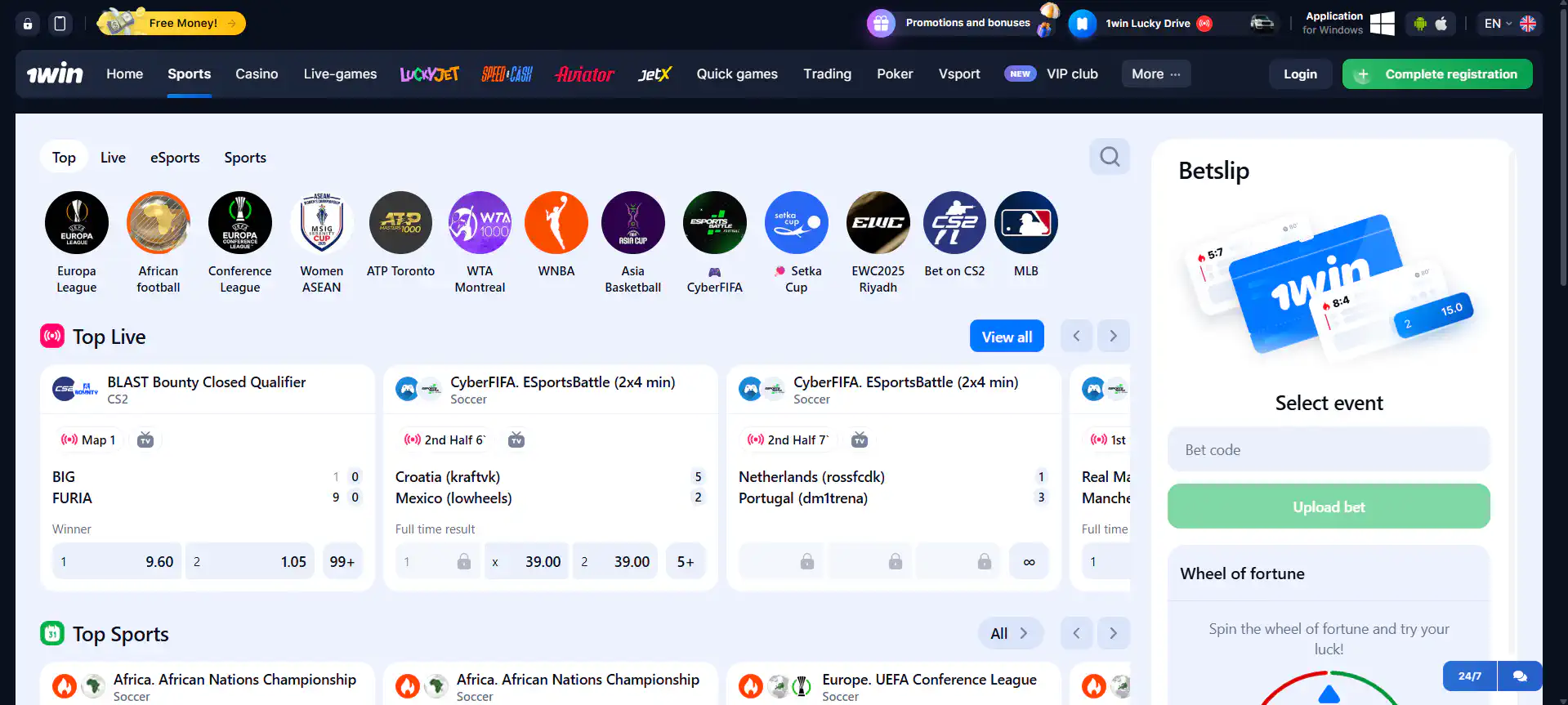Screen dimensions: 1568x705
Task: Select the Setka Cup icon
Action: point(797,223)
